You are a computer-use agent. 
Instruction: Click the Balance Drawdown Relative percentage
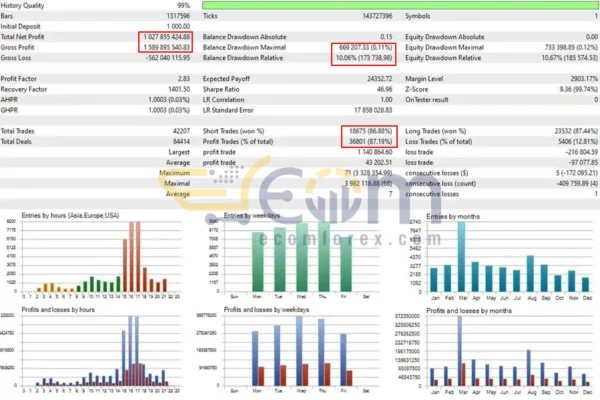point(362,56)
